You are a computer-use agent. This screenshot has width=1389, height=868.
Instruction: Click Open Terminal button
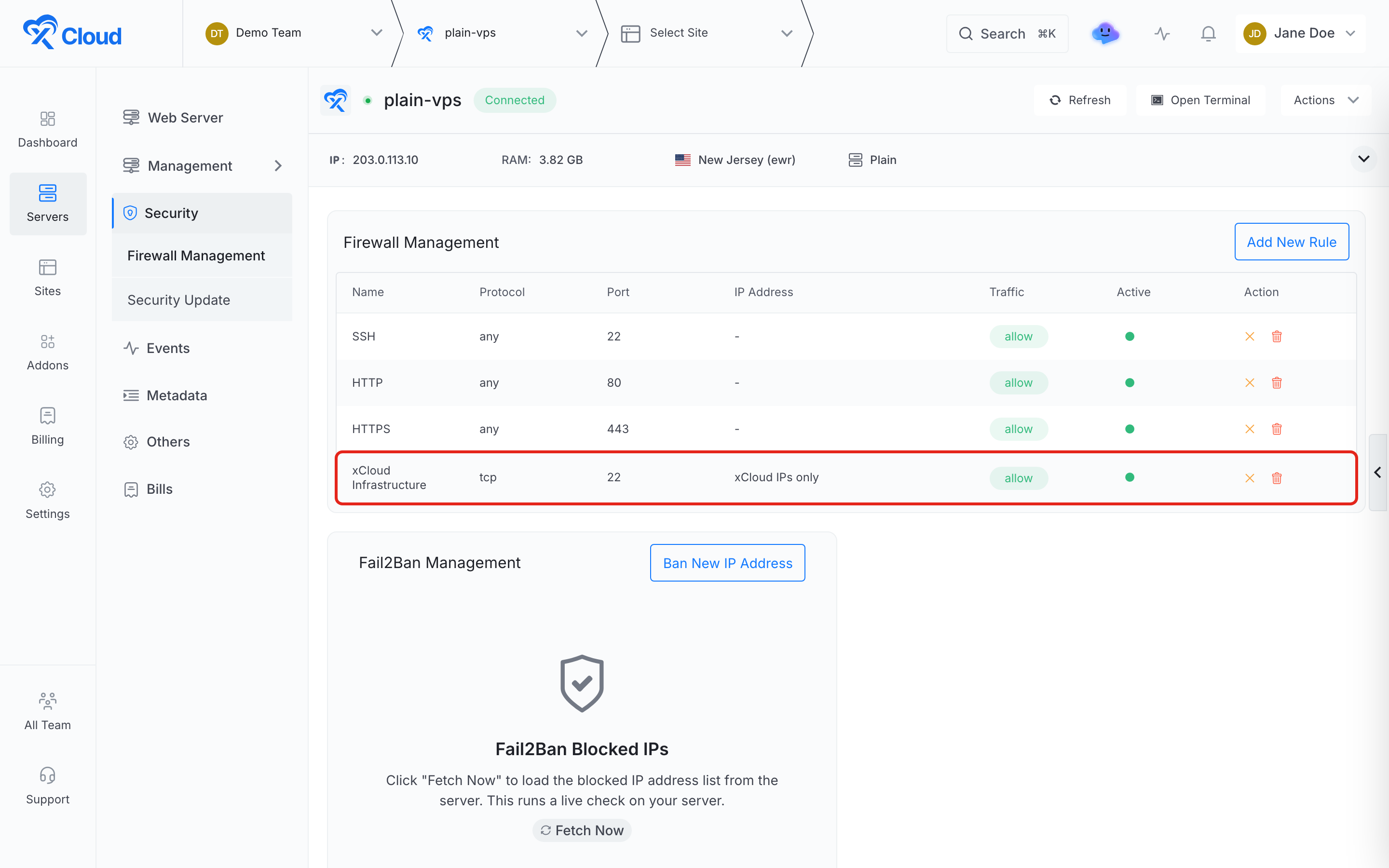(x=1201, y=100)
